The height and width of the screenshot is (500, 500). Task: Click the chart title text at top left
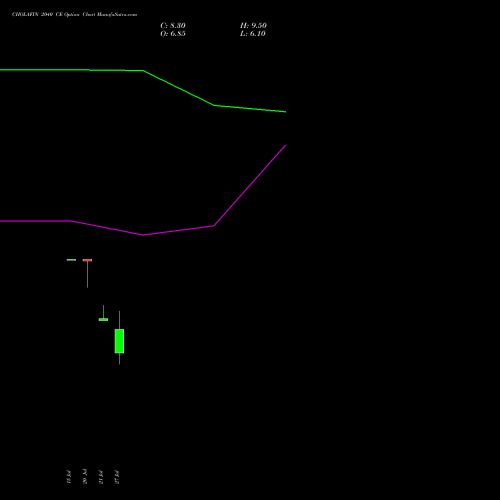74,14
